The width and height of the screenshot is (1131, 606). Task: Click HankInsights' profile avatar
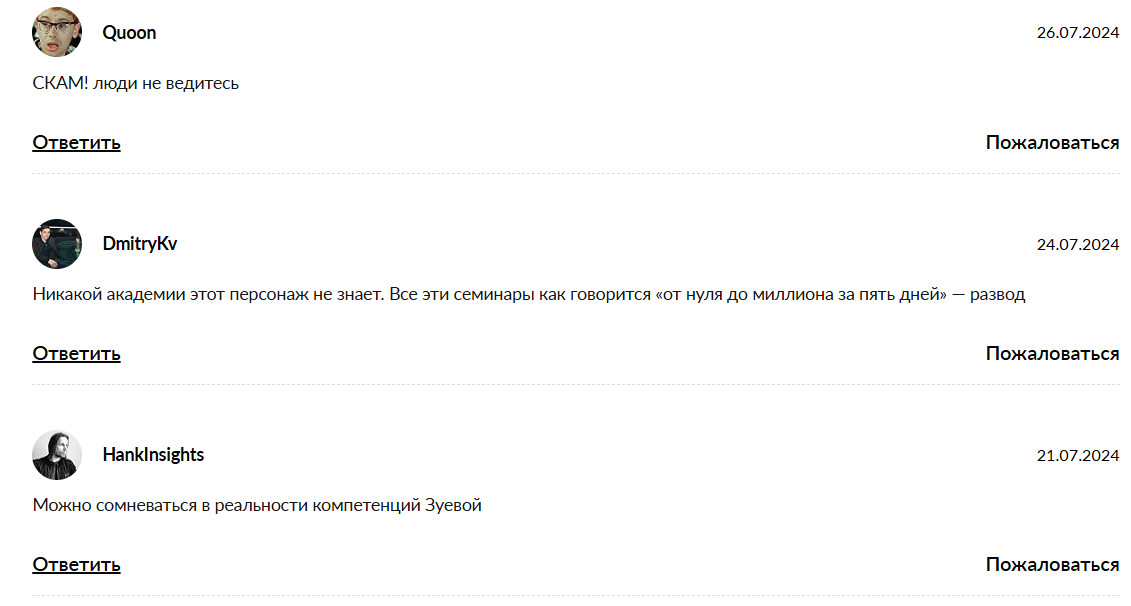57,455
